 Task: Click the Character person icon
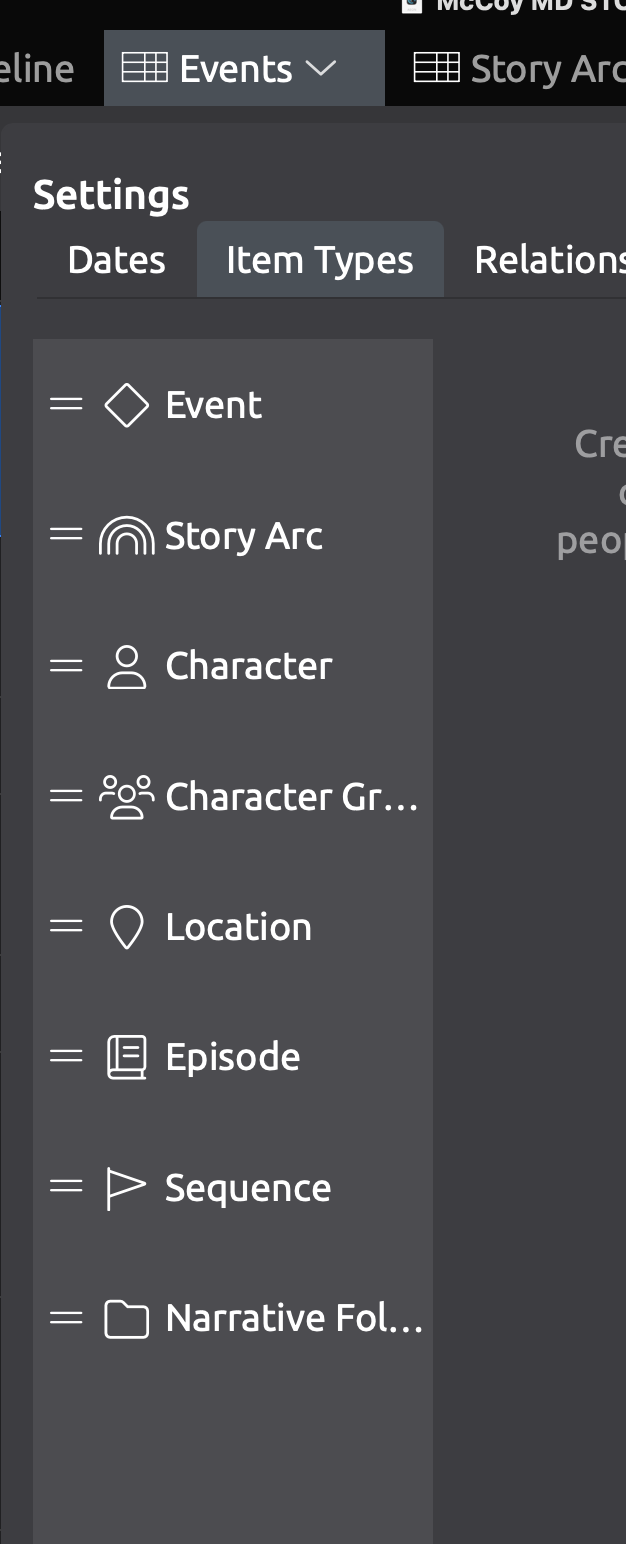[126, 667]
